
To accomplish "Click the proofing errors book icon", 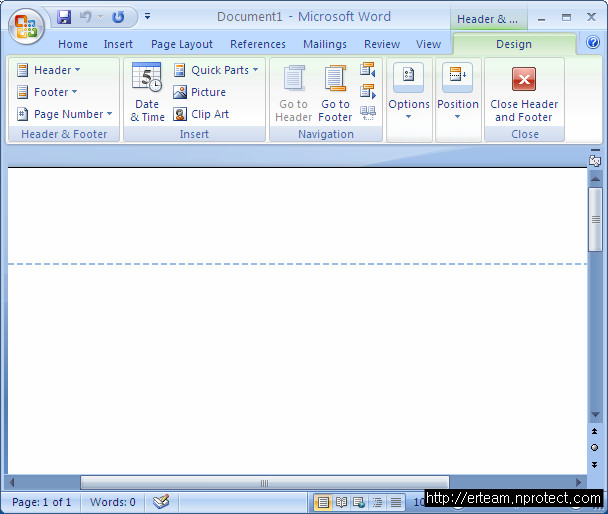I will 161,502.
